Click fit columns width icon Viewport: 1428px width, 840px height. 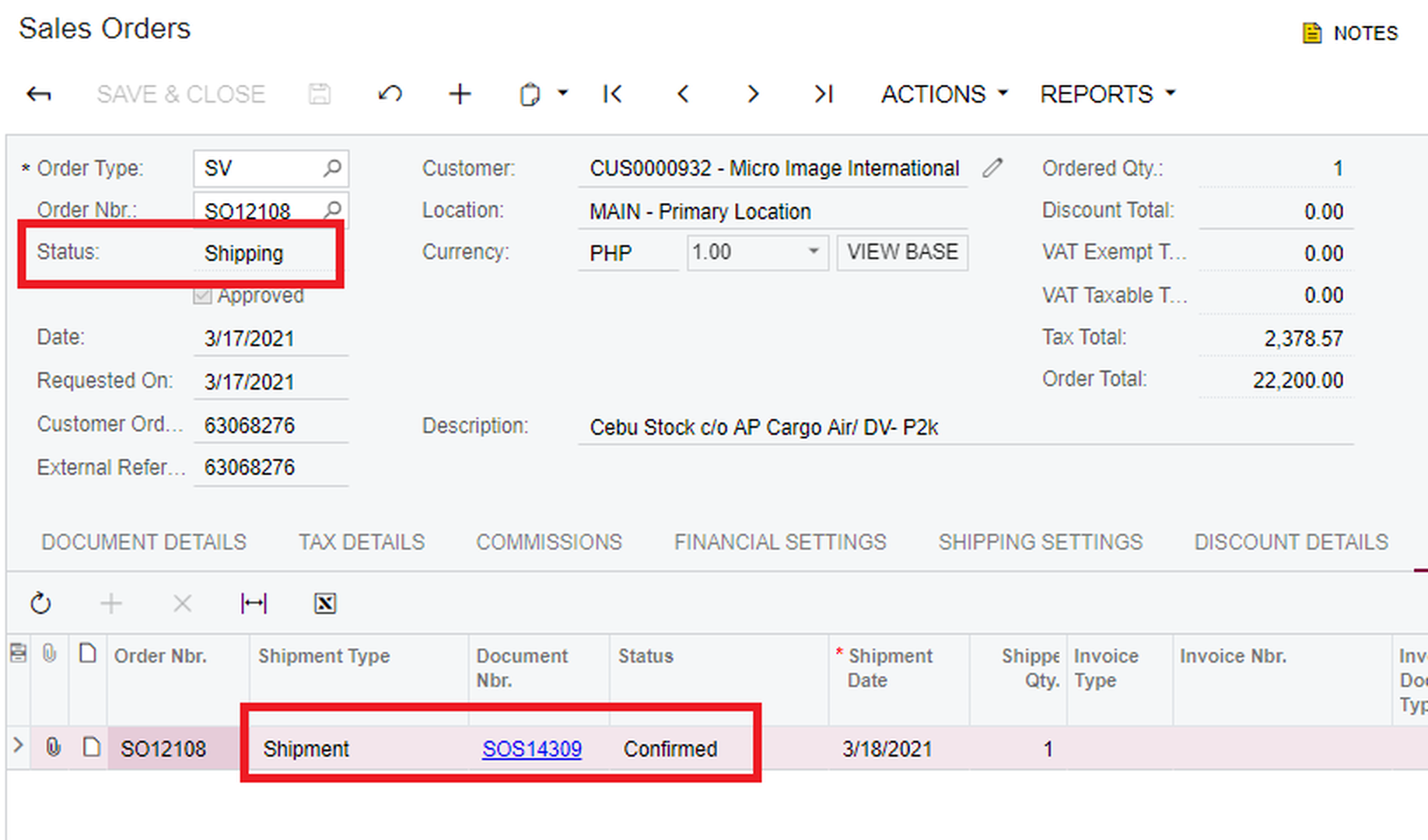click(x=254, y=604)
